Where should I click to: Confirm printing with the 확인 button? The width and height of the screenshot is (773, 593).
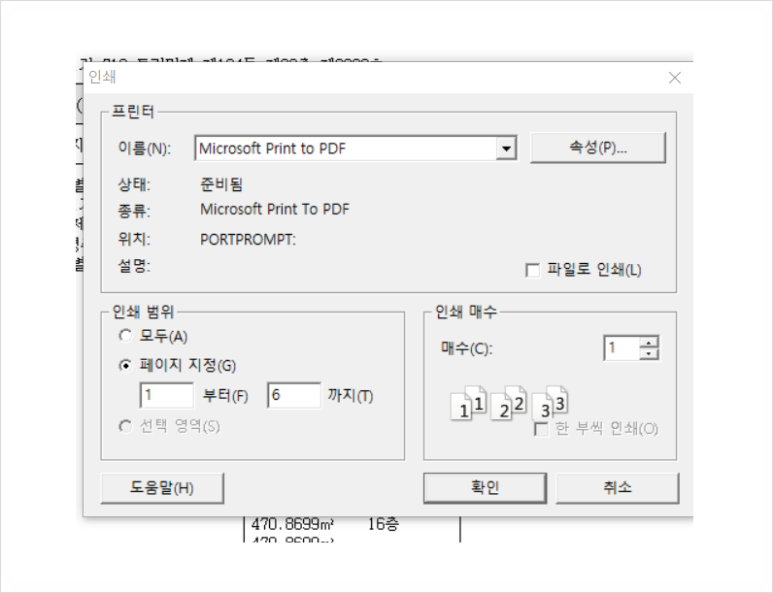485,488
